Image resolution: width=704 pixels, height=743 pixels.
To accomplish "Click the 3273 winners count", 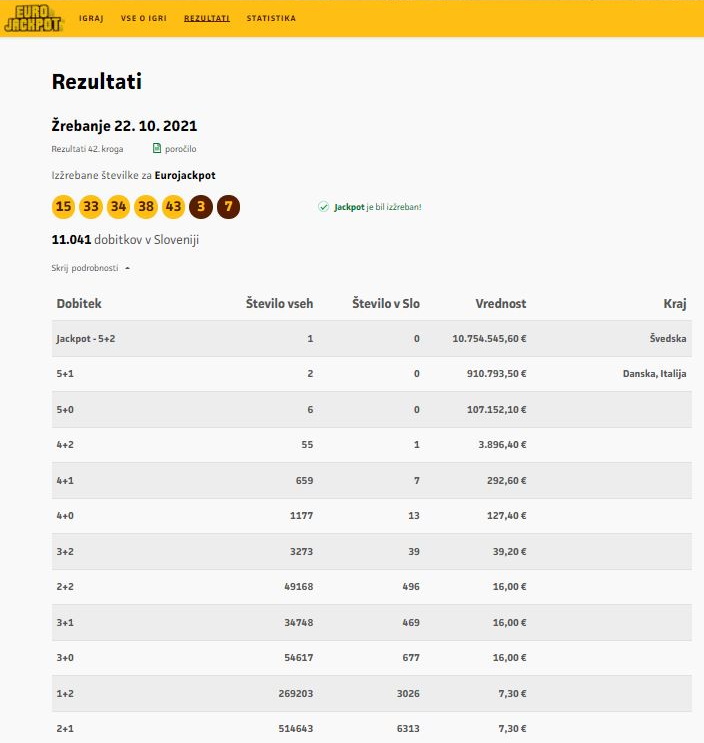I will point(301,552).
